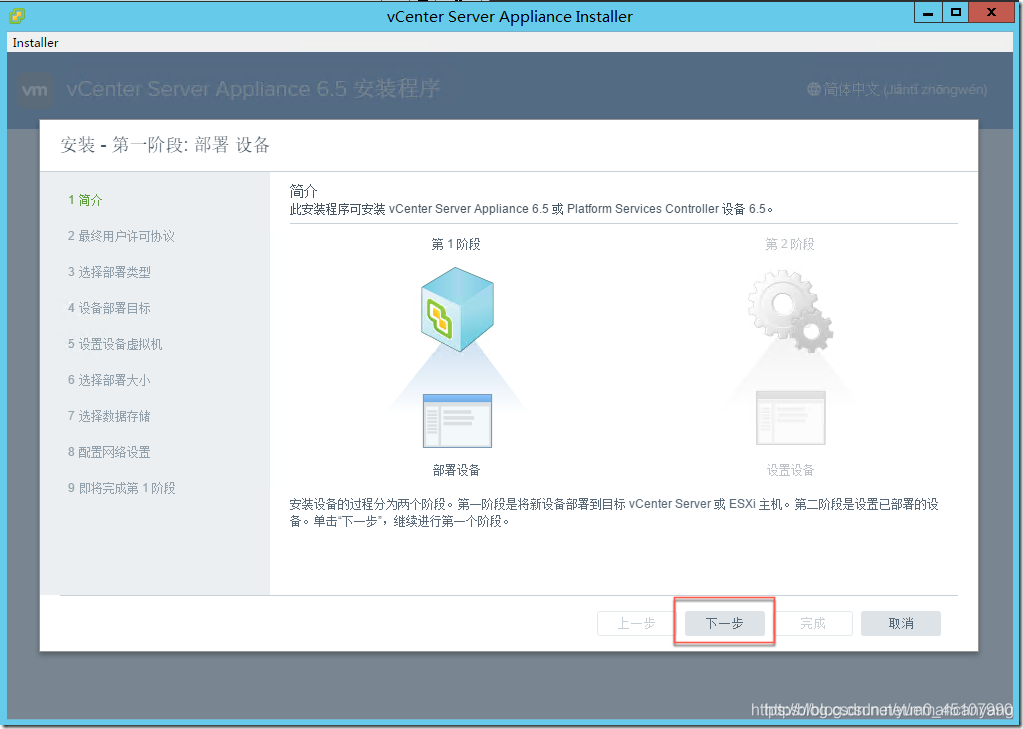This screenshot has height=729, width=1023.
Task: Select step 3 选择部署类型
Action: pyautogui.click(x=110, y=272)
